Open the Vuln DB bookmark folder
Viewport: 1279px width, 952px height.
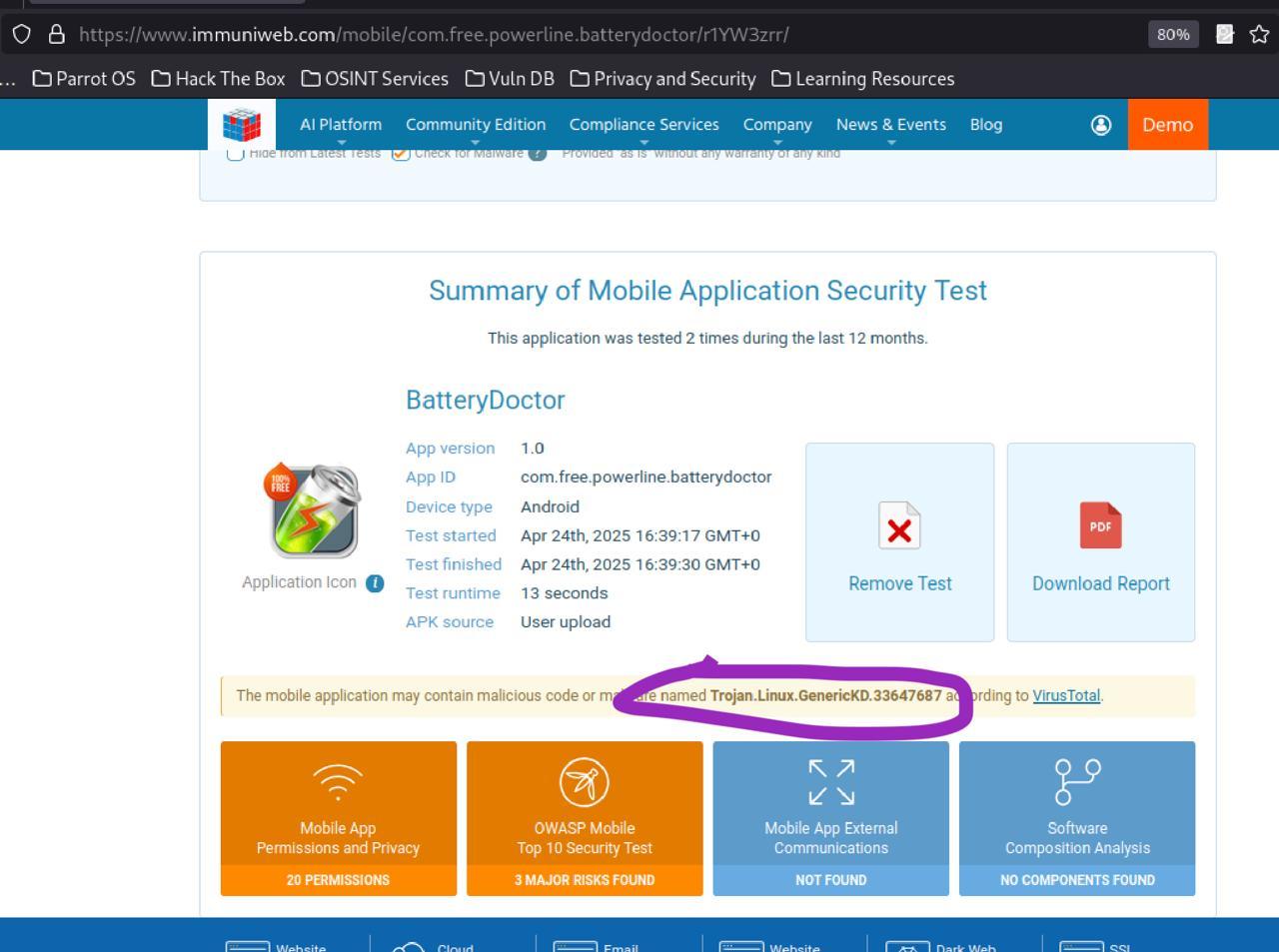[x=510, y=79]
